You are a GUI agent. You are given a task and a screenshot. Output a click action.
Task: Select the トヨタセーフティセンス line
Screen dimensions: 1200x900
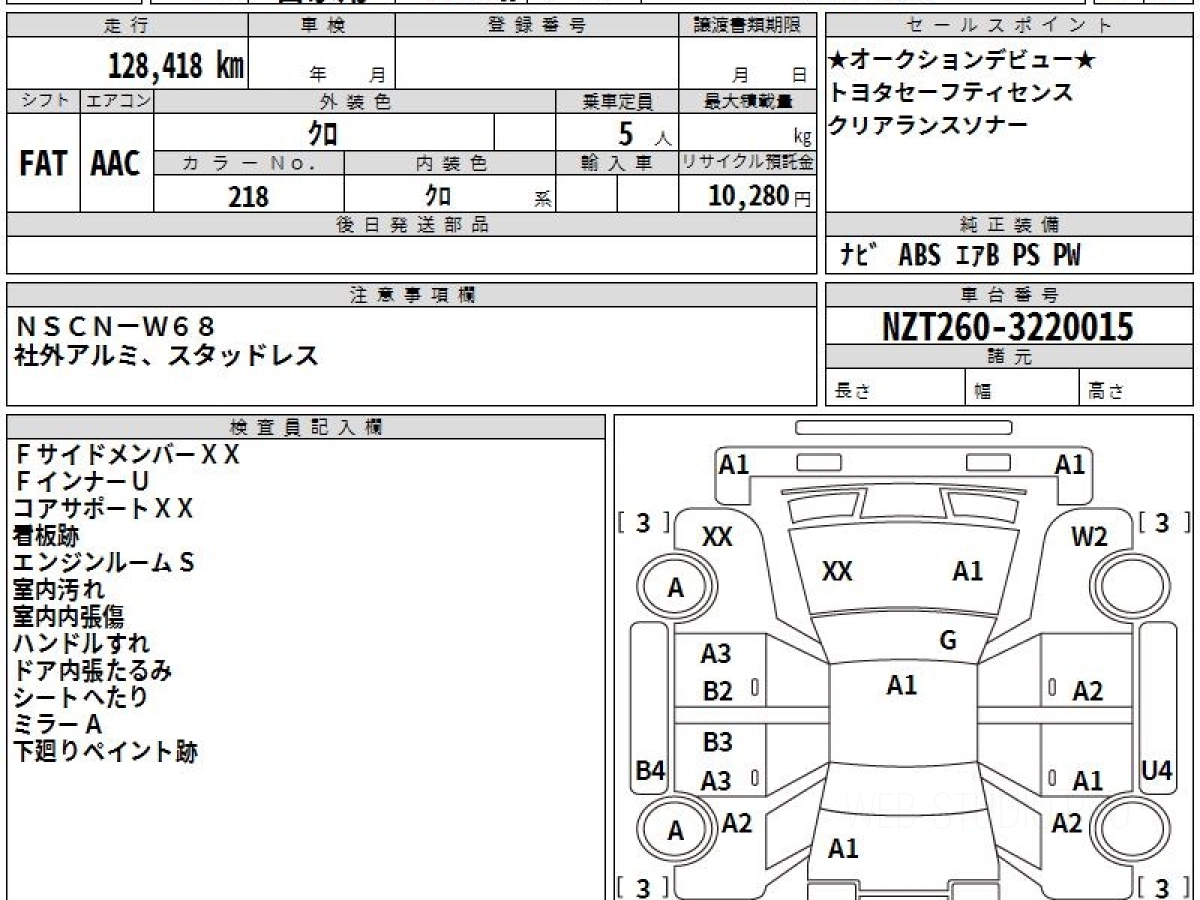pyautogui.click(x=951, y=93)
